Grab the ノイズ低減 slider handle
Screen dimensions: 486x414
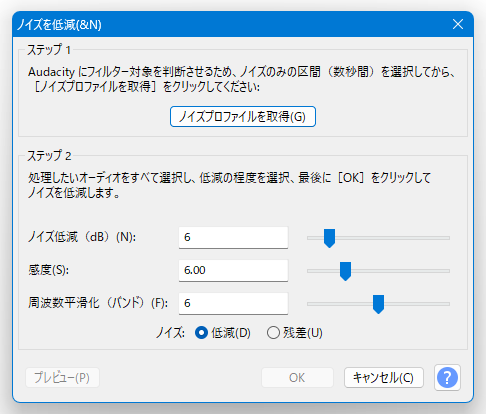pyautogui.click(x=329, y=238)
